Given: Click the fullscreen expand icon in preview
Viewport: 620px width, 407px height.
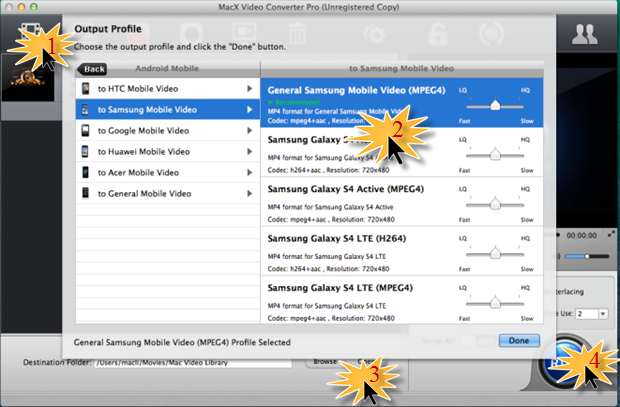Looking at the screenshot, I should [x=611, y=234].
